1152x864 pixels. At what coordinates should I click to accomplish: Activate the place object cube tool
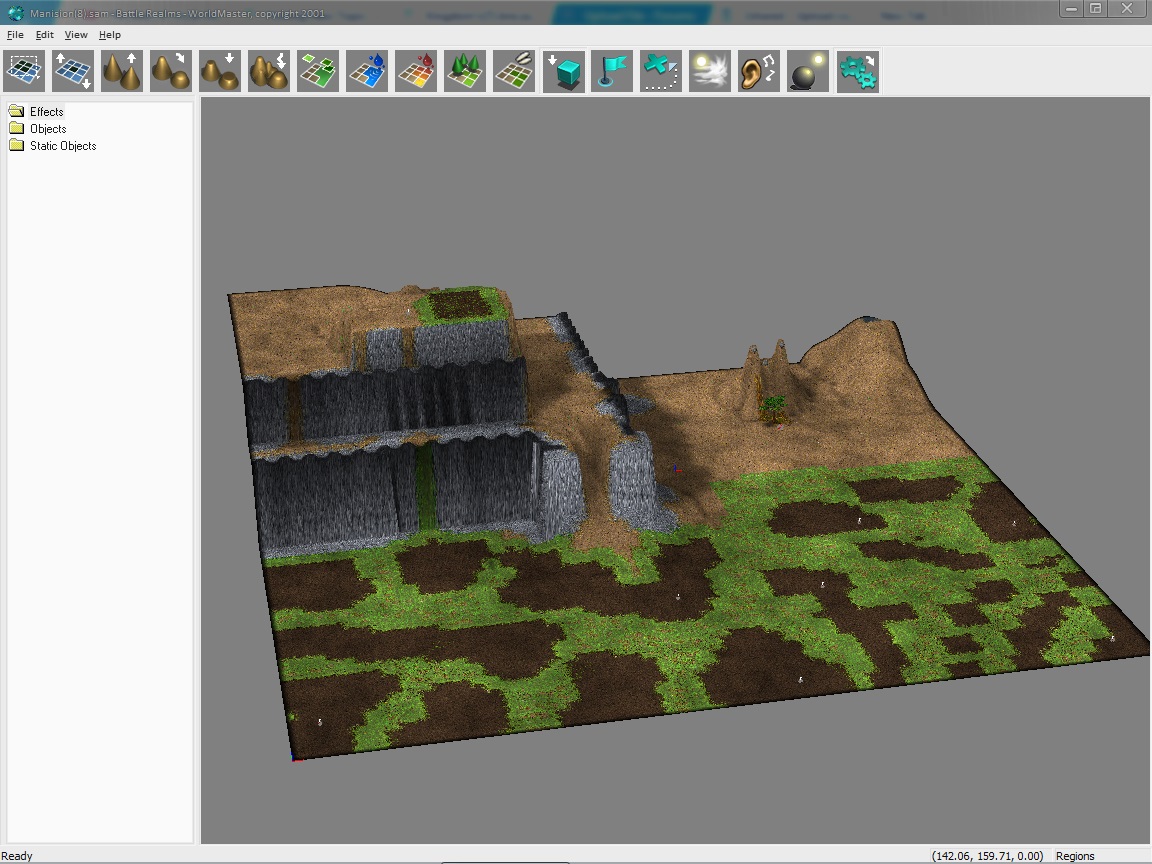564,71
